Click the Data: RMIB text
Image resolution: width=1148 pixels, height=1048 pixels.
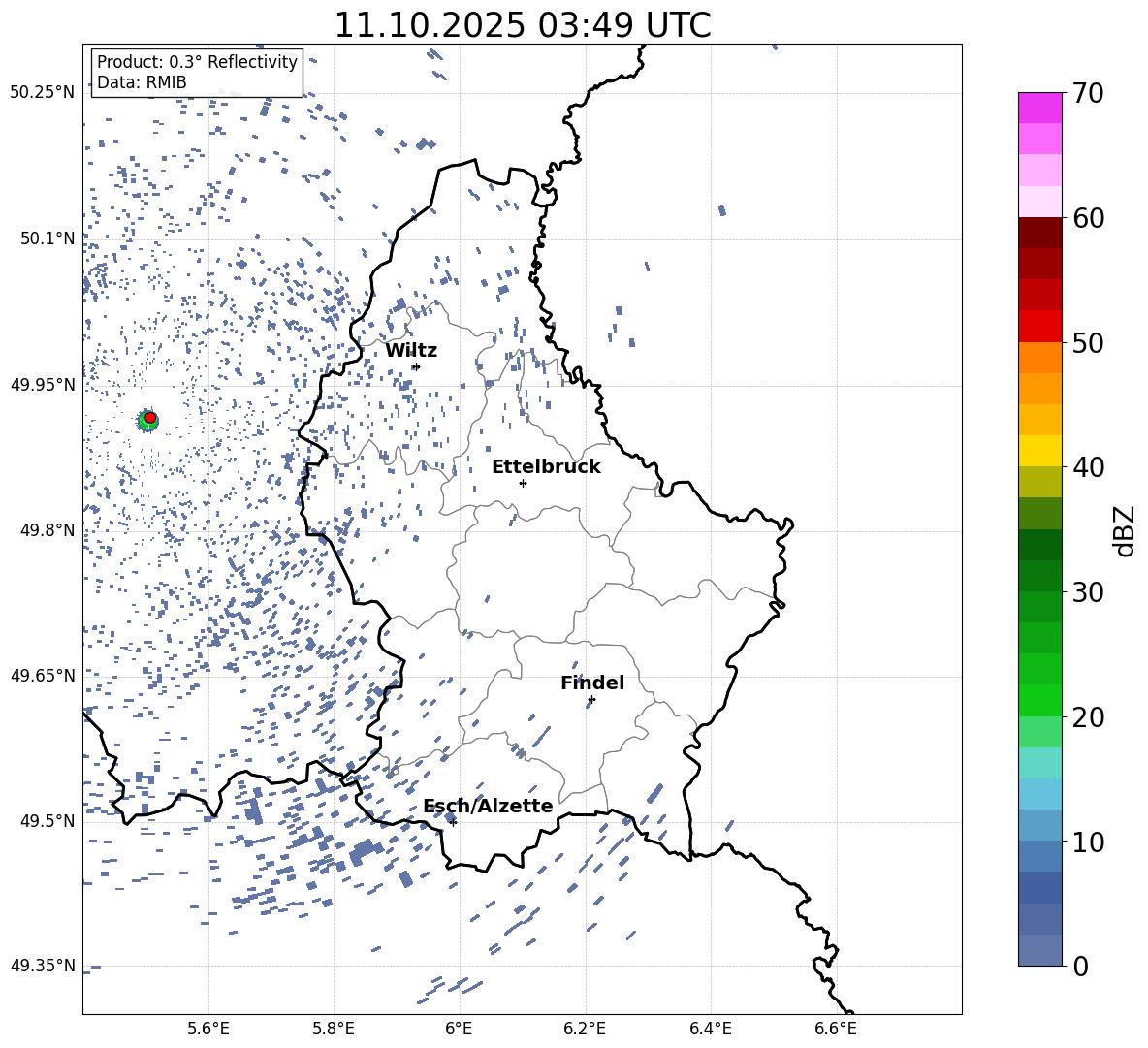pos(142,82)
